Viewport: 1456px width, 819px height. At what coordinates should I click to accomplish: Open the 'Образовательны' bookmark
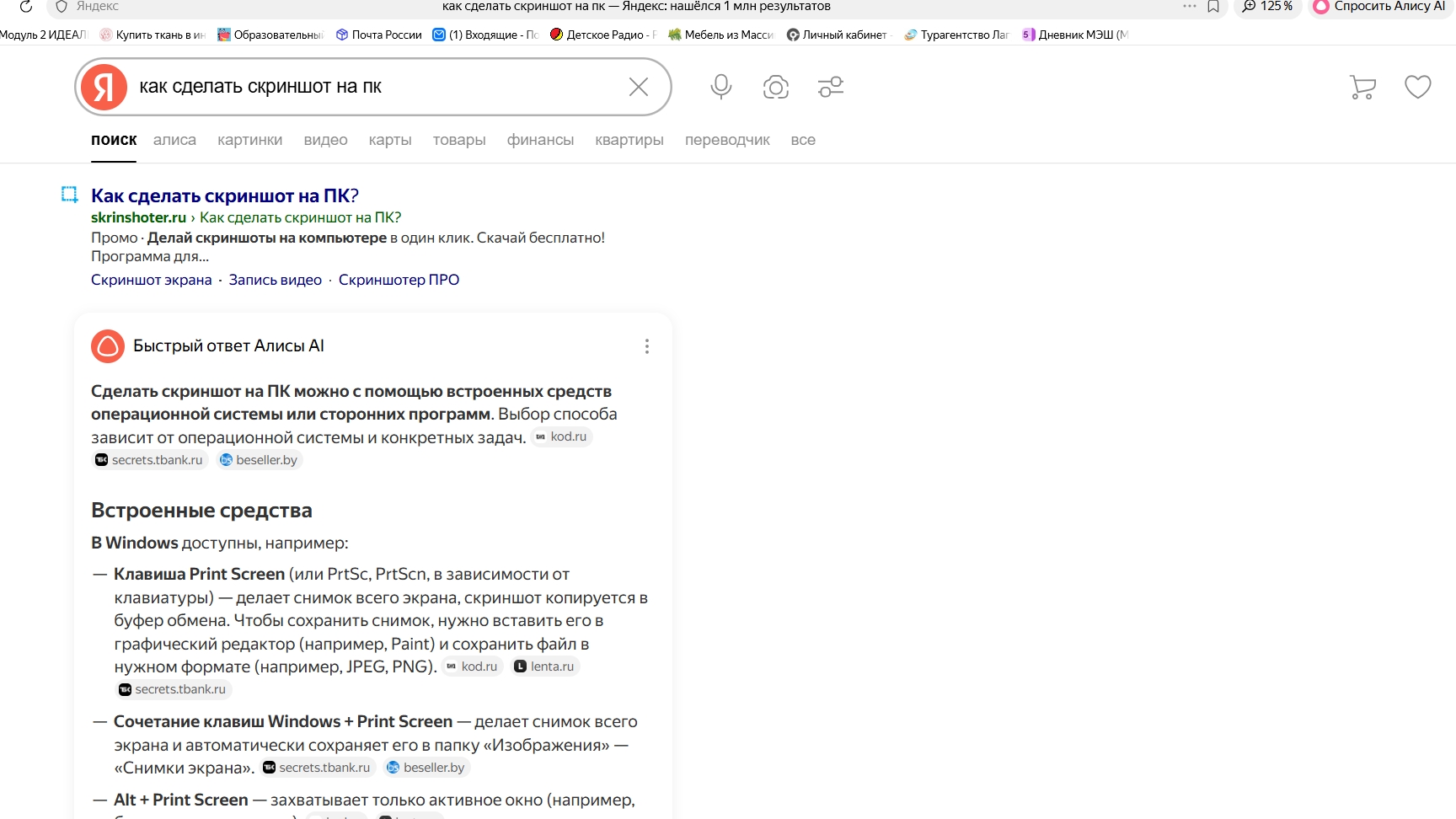point(270,35)
